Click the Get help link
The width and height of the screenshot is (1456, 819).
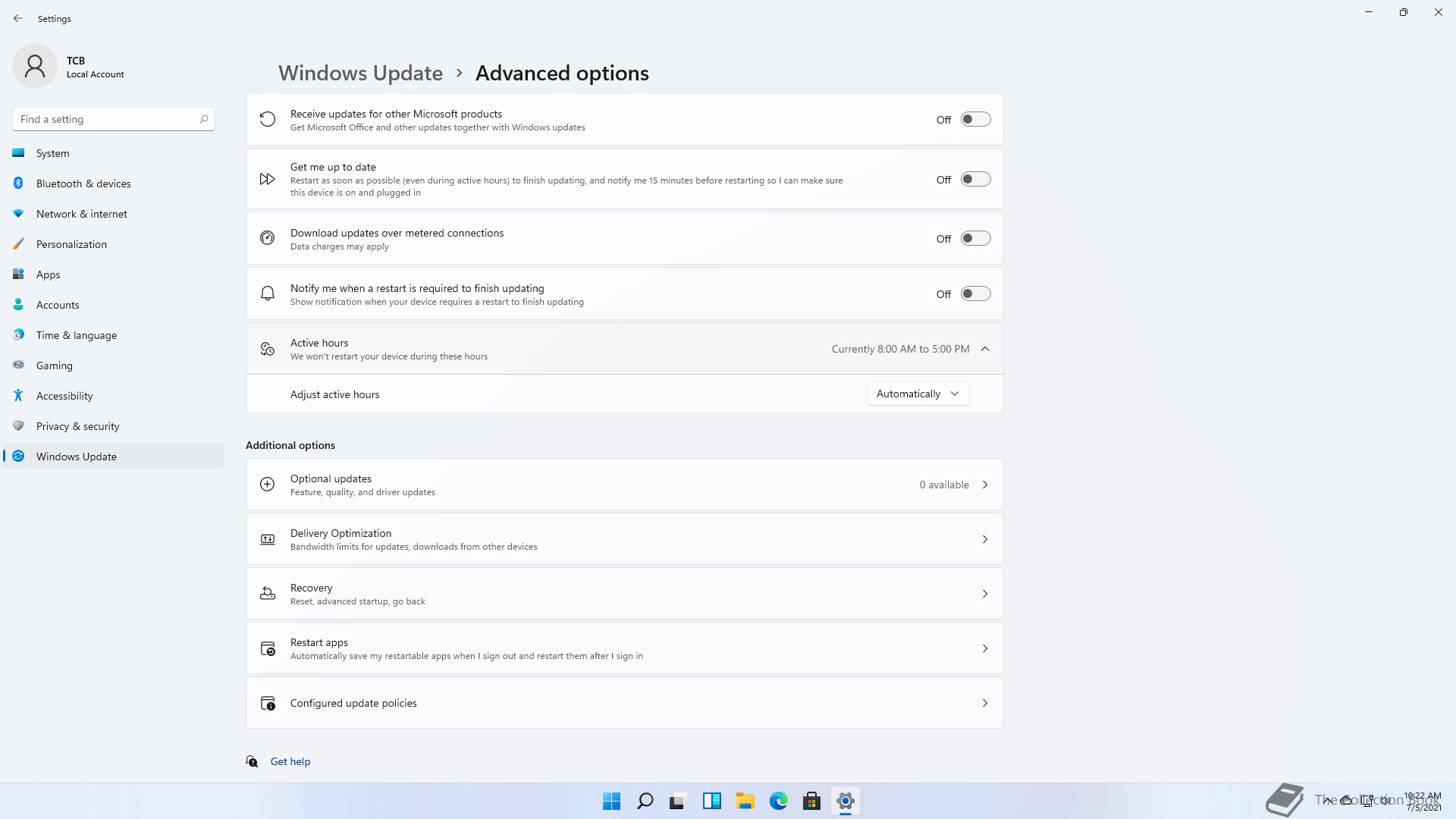(x=290, y=761)
